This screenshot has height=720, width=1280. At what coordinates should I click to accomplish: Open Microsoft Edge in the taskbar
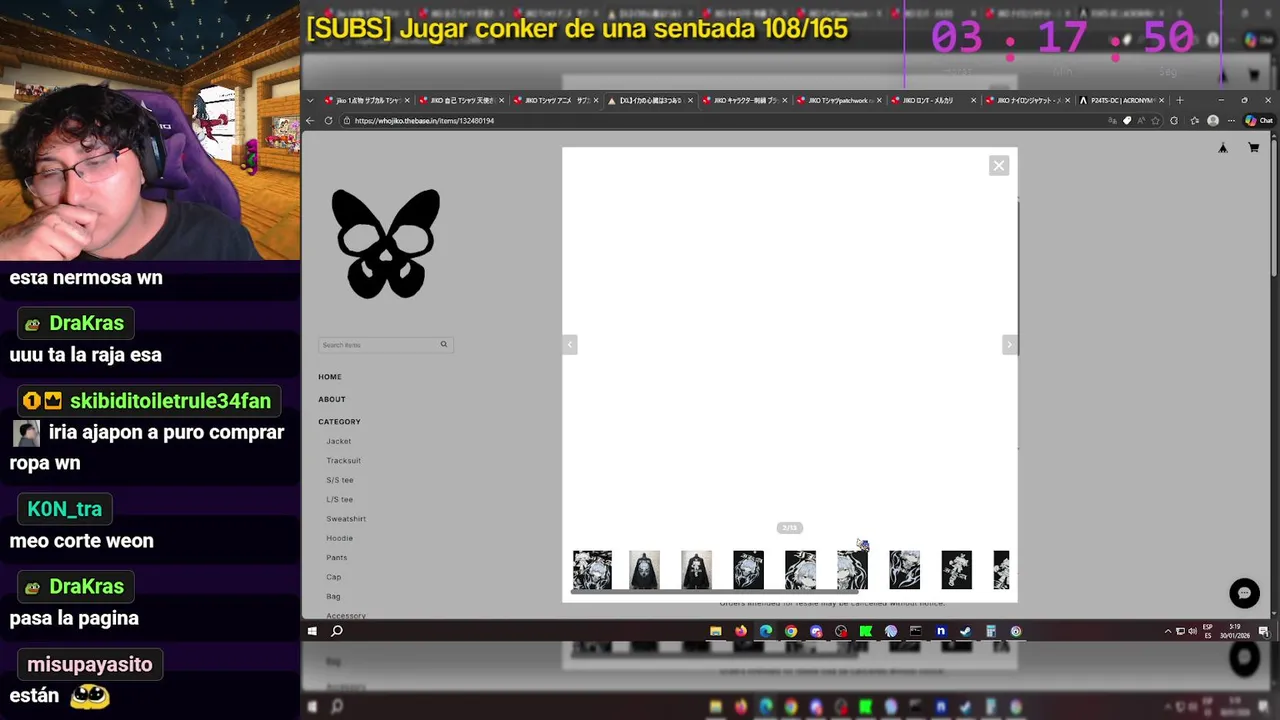click(x=766, y=631)
